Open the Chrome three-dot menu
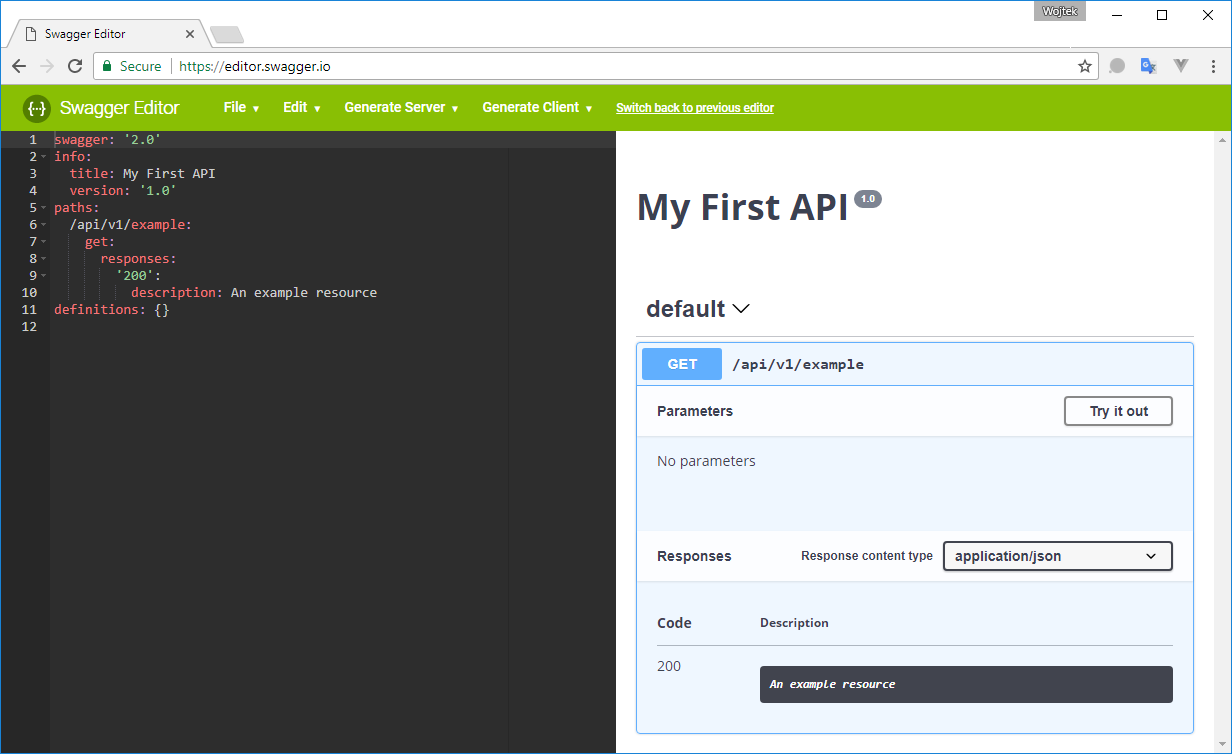The width and height of the screenshot is (1232, 754). (x=1212, y=66)
